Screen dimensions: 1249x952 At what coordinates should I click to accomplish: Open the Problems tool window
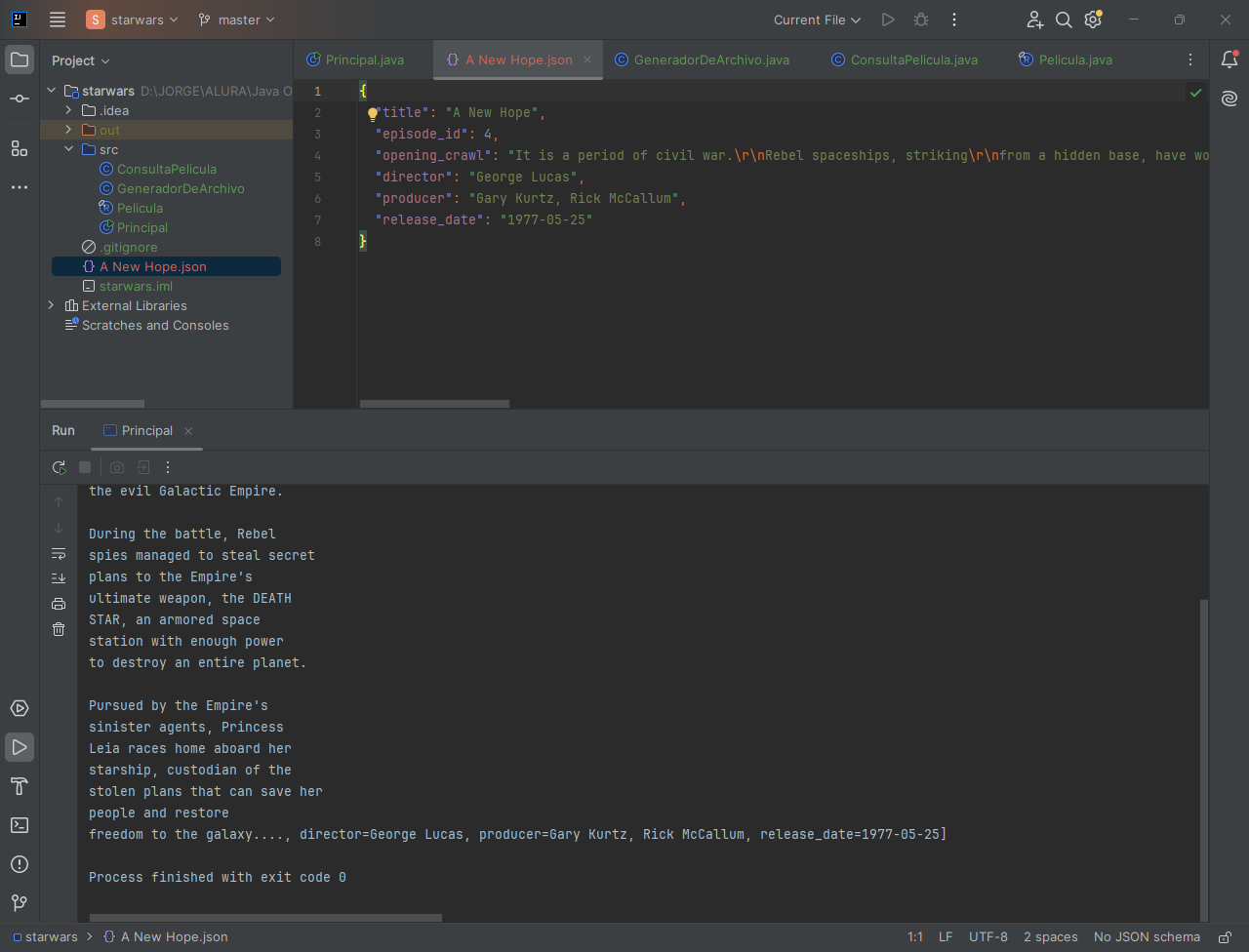20,864
